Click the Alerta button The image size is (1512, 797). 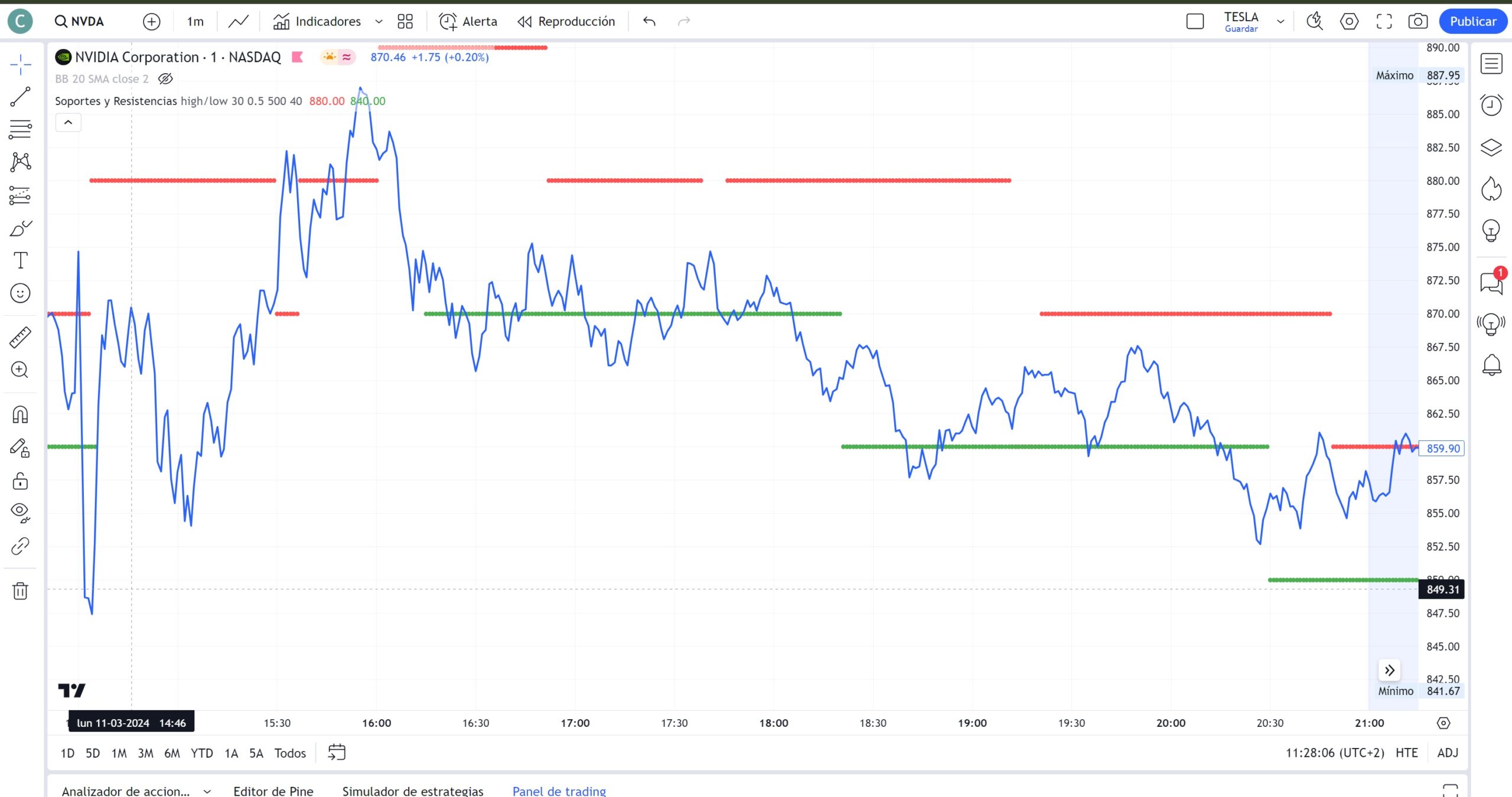tap(468, 21)
